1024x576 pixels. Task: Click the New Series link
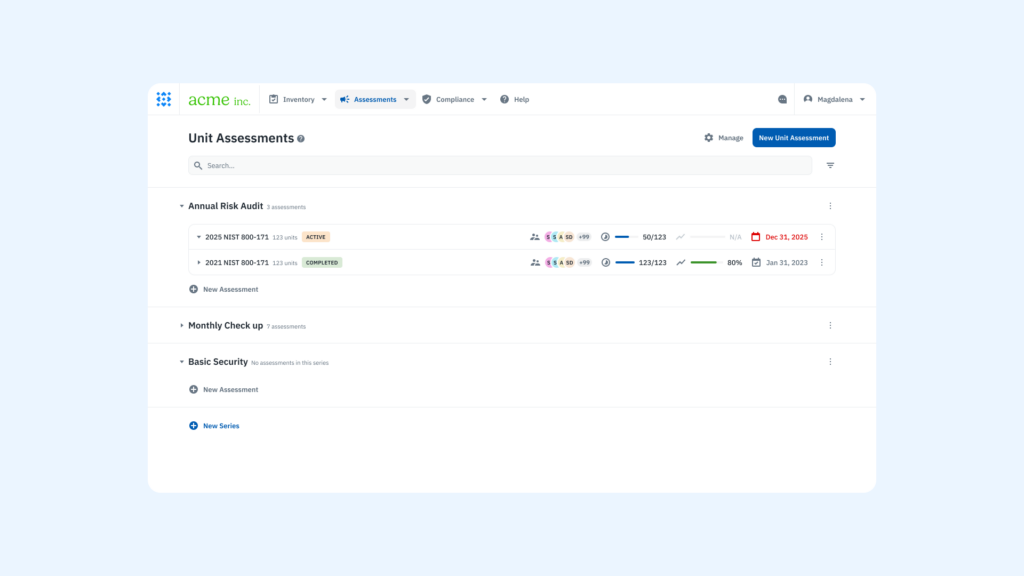[x=214, y=426]
